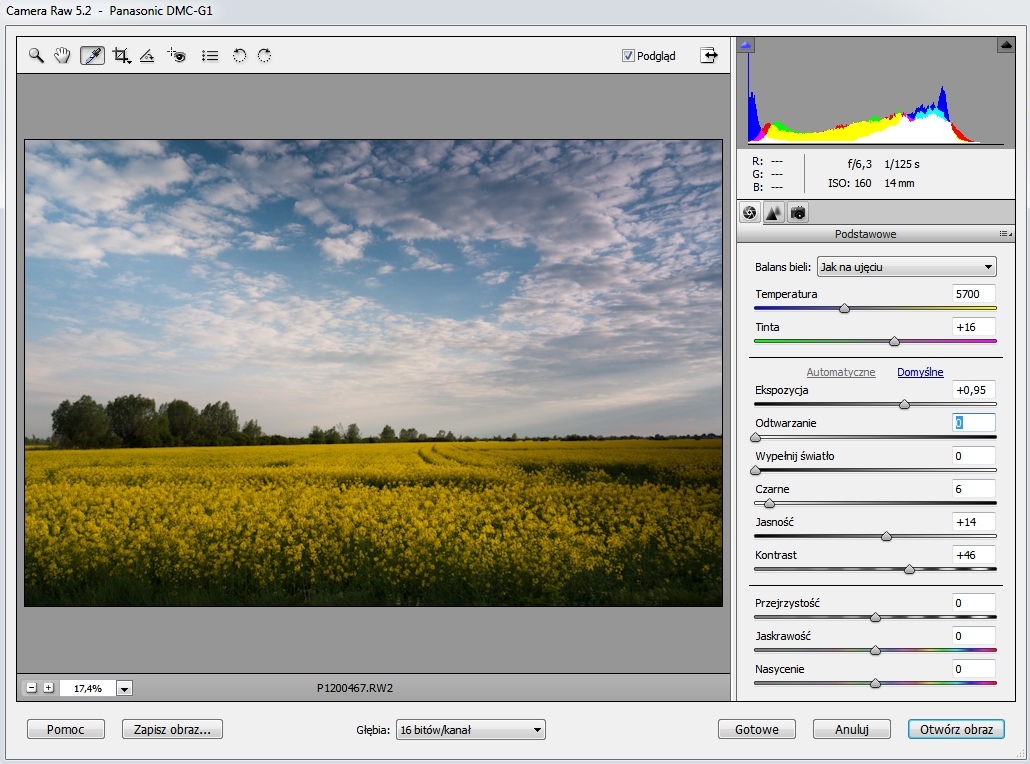Click the Ekspozycja value input field
This screenshot has height=764, width=1030.
click(973, 390)
